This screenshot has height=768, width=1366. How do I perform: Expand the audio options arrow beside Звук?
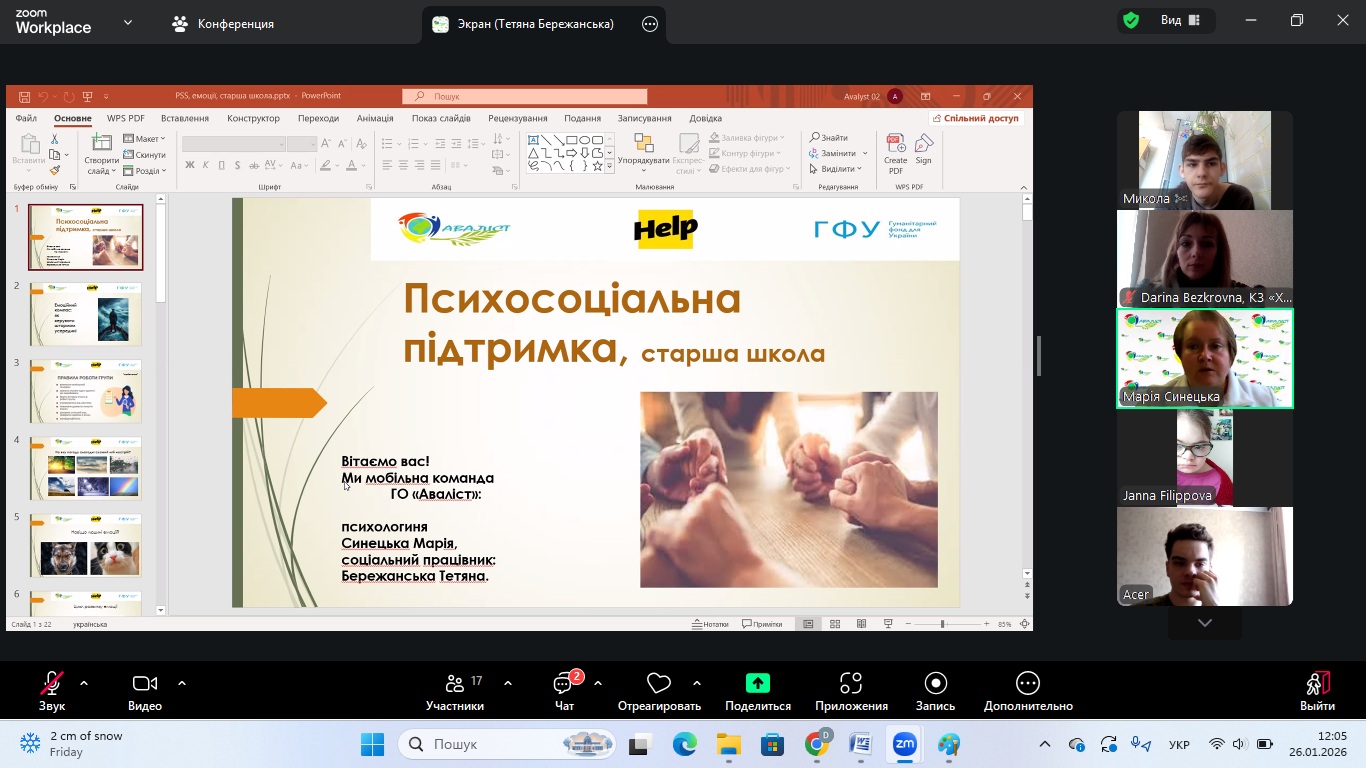click(x=84, y=683)
